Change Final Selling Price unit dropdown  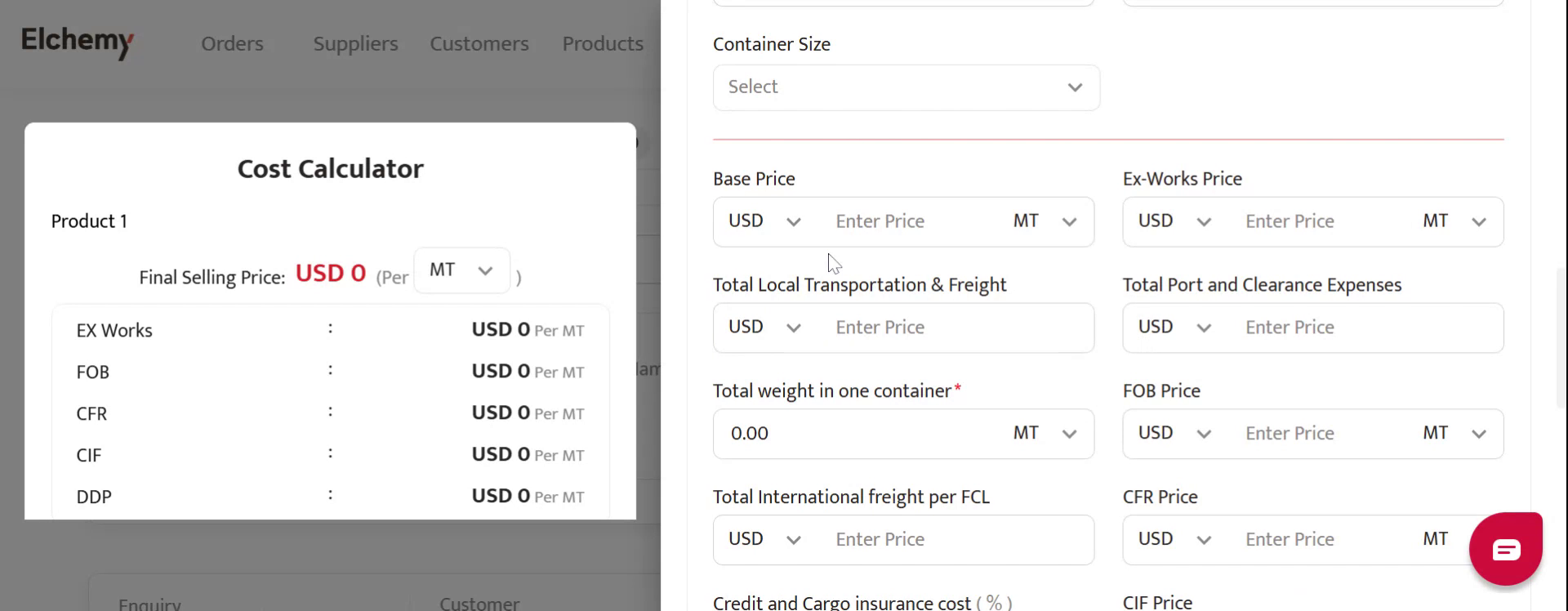461,270
